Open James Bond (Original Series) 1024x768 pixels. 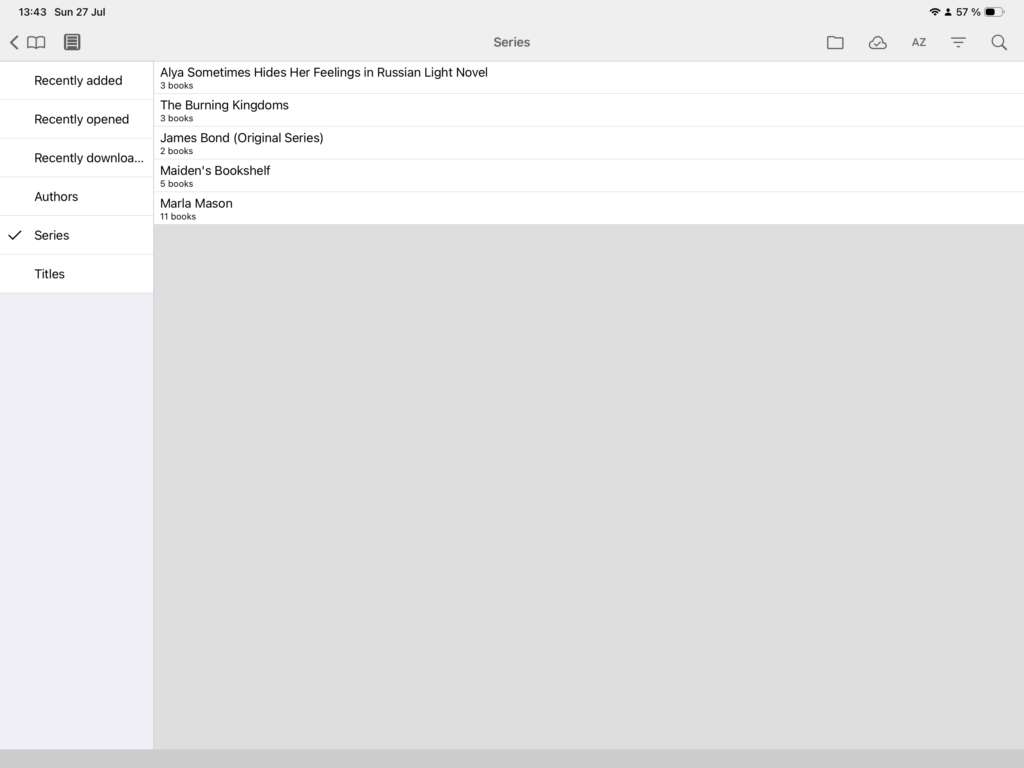[x=588, y=143]
